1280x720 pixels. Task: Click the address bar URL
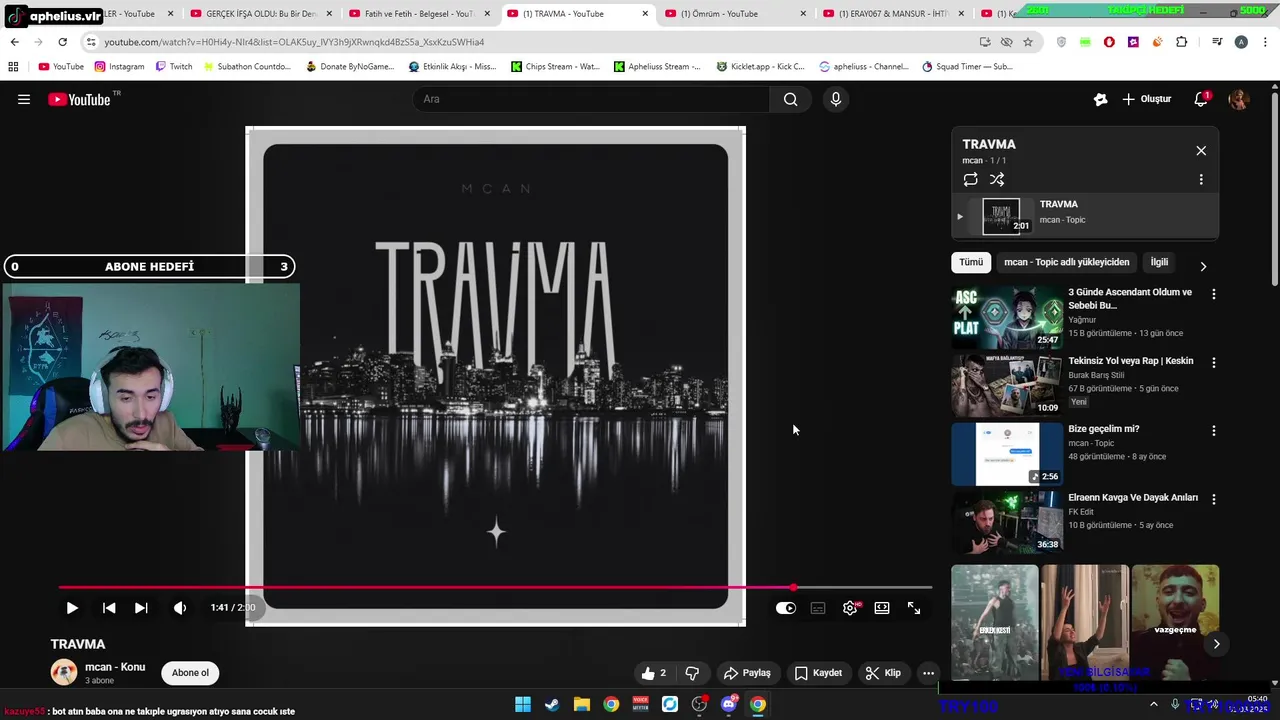[x=294, y=42]
